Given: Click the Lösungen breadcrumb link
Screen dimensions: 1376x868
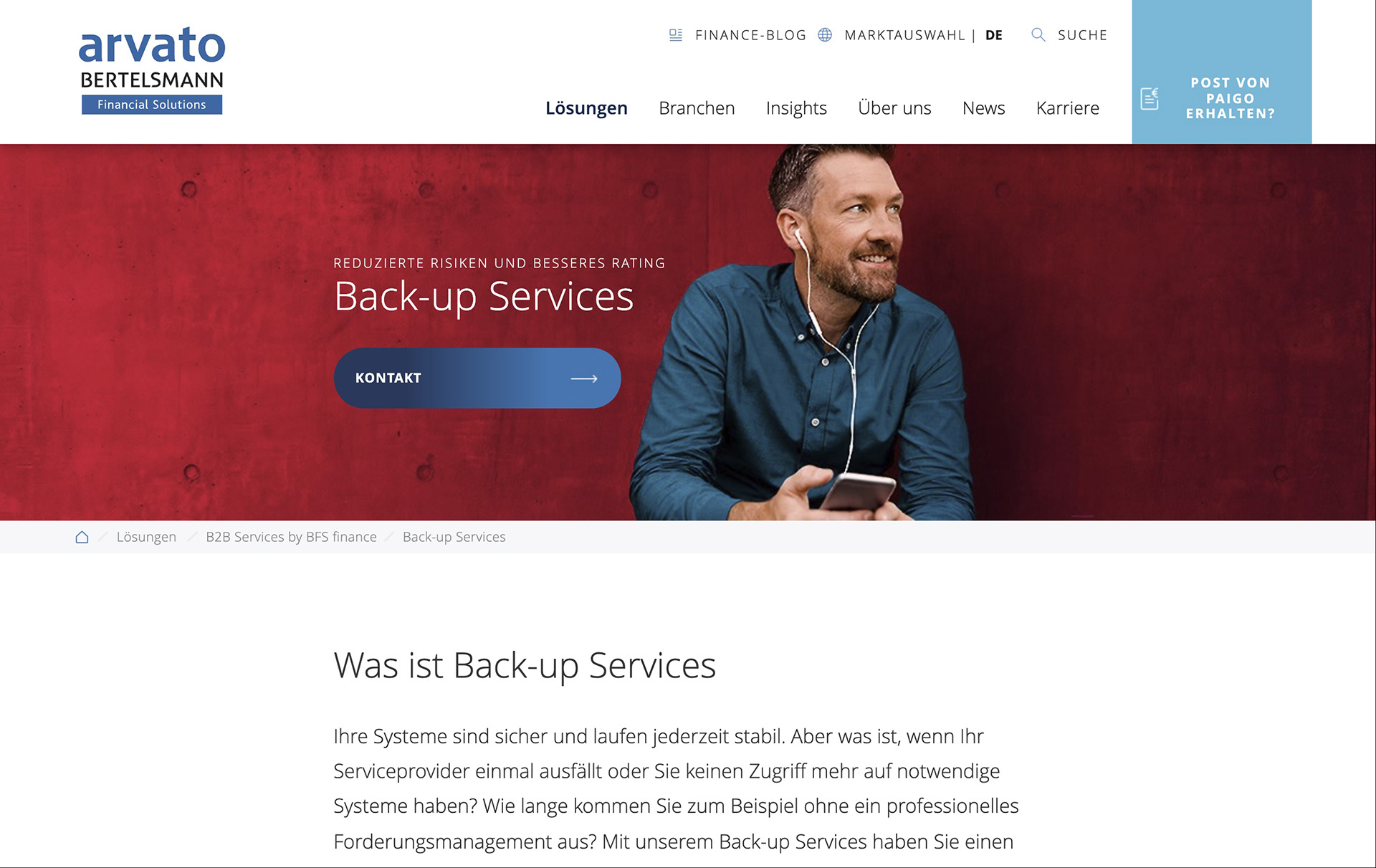Looking at the screenshot, I should click(x=146, y=537).
